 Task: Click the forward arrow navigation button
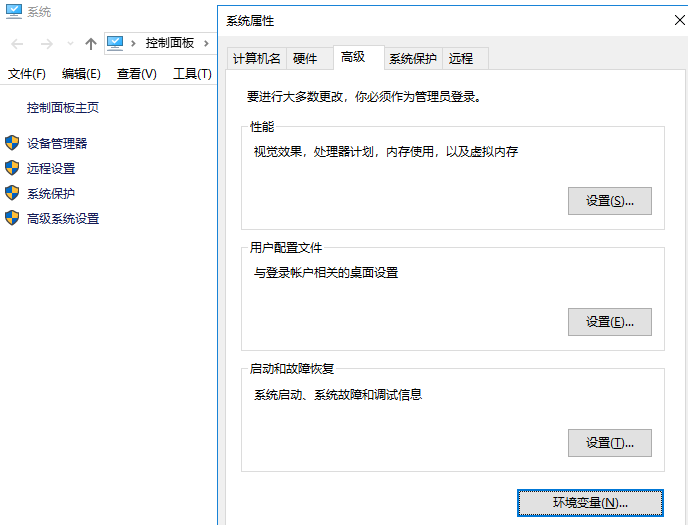coord(46,43)
